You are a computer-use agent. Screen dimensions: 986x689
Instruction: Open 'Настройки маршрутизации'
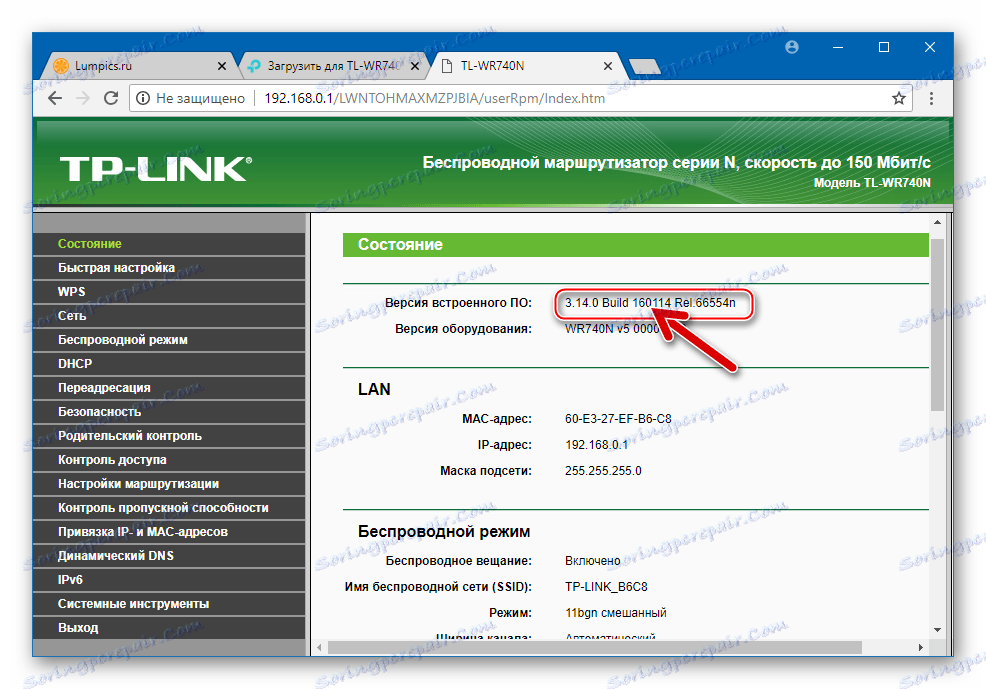click(x=169, y=483)
